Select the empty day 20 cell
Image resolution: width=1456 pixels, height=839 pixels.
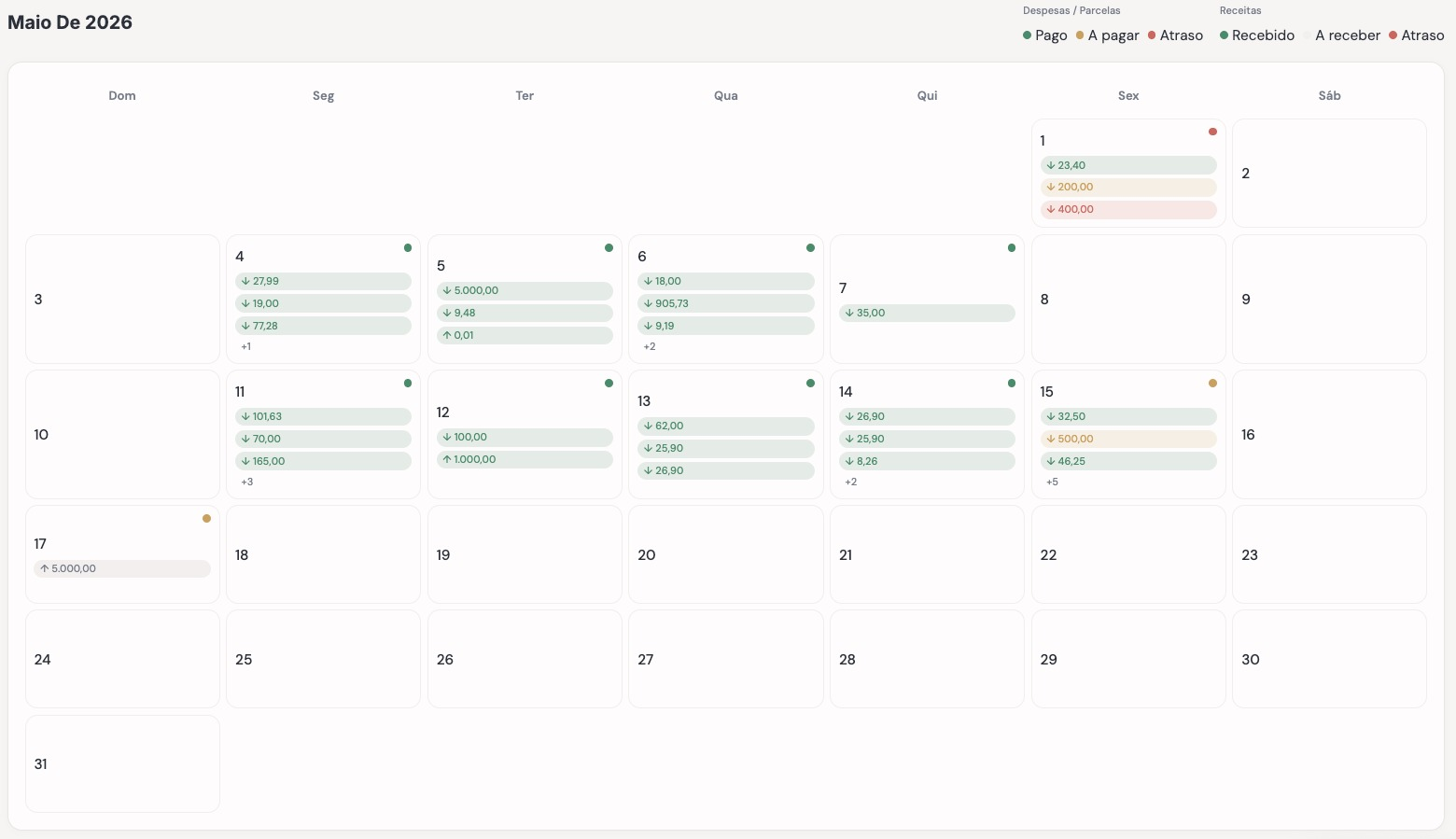coord(726,554)
